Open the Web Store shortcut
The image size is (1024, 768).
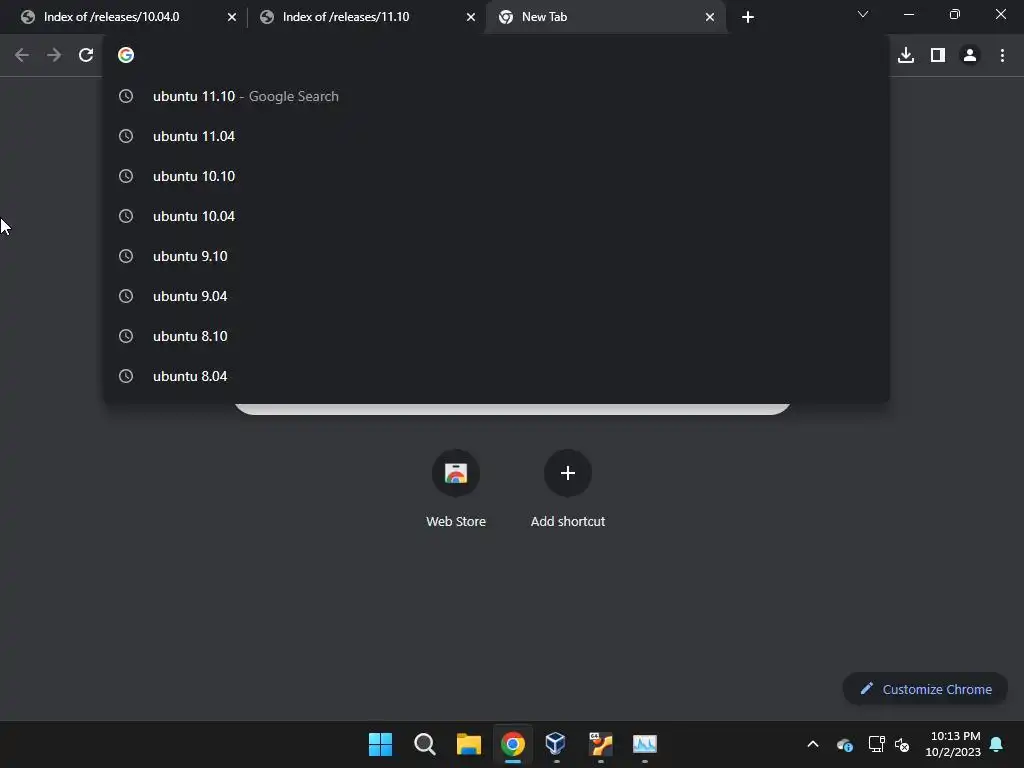(x=456, y=488)
